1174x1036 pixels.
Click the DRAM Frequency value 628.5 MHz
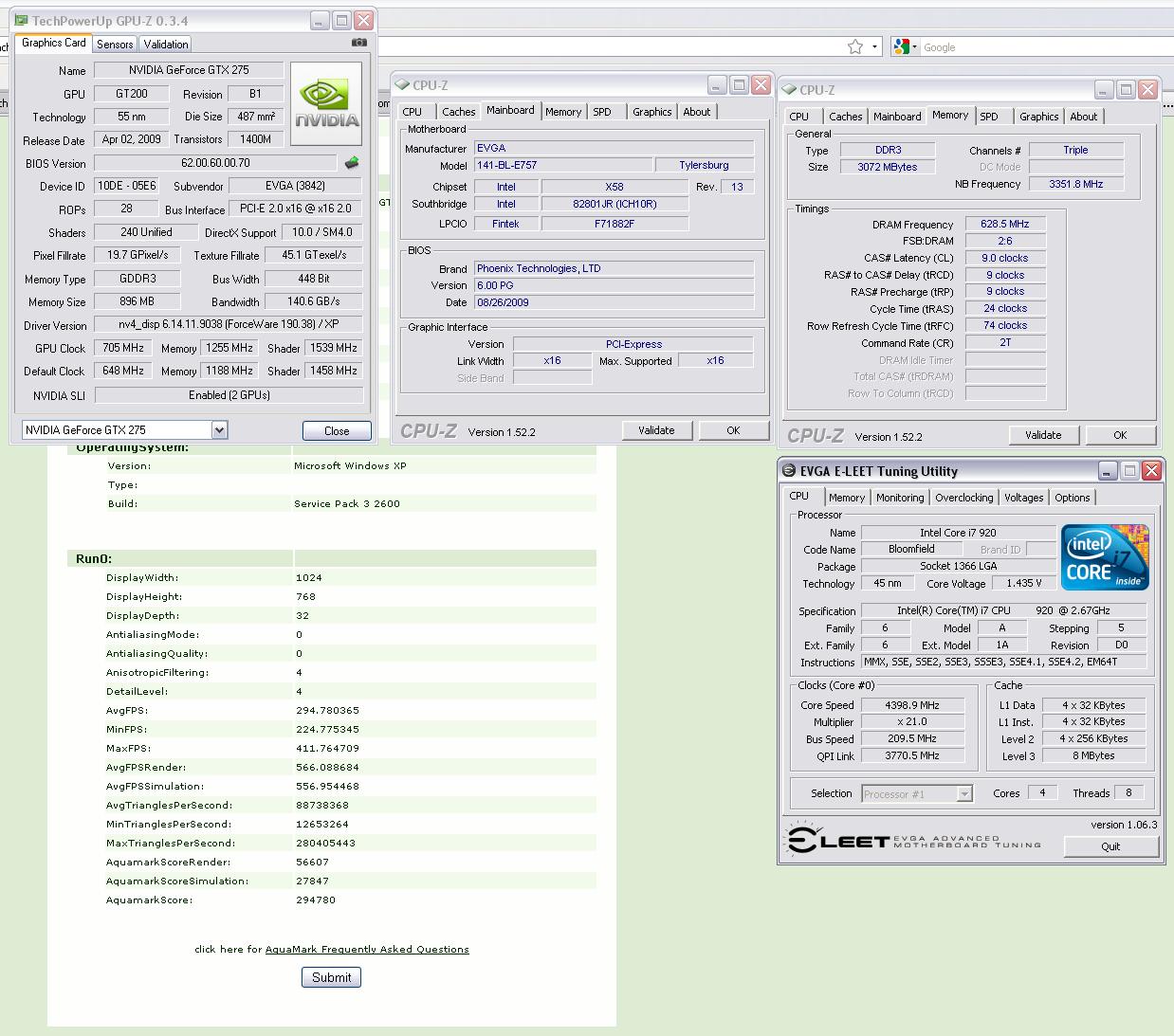point(1005,225)
